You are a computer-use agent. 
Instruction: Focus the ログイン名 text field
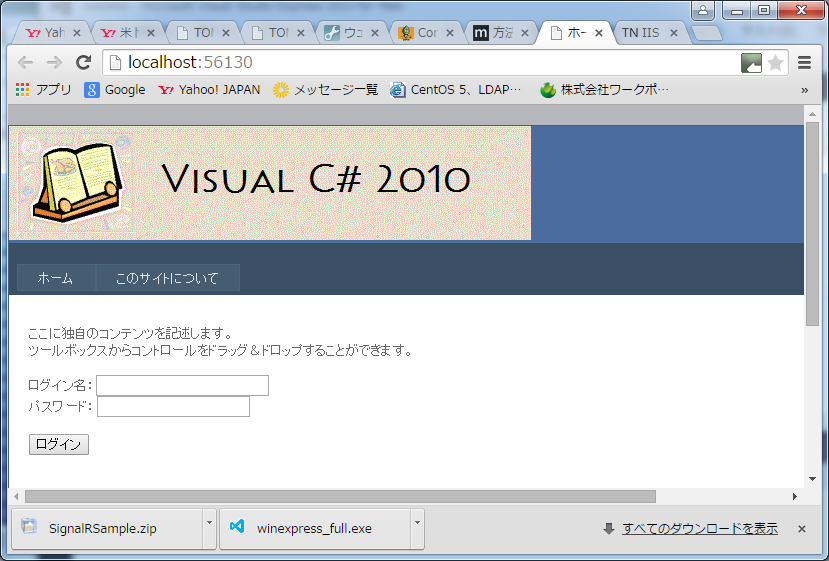(x=182, y=385)
